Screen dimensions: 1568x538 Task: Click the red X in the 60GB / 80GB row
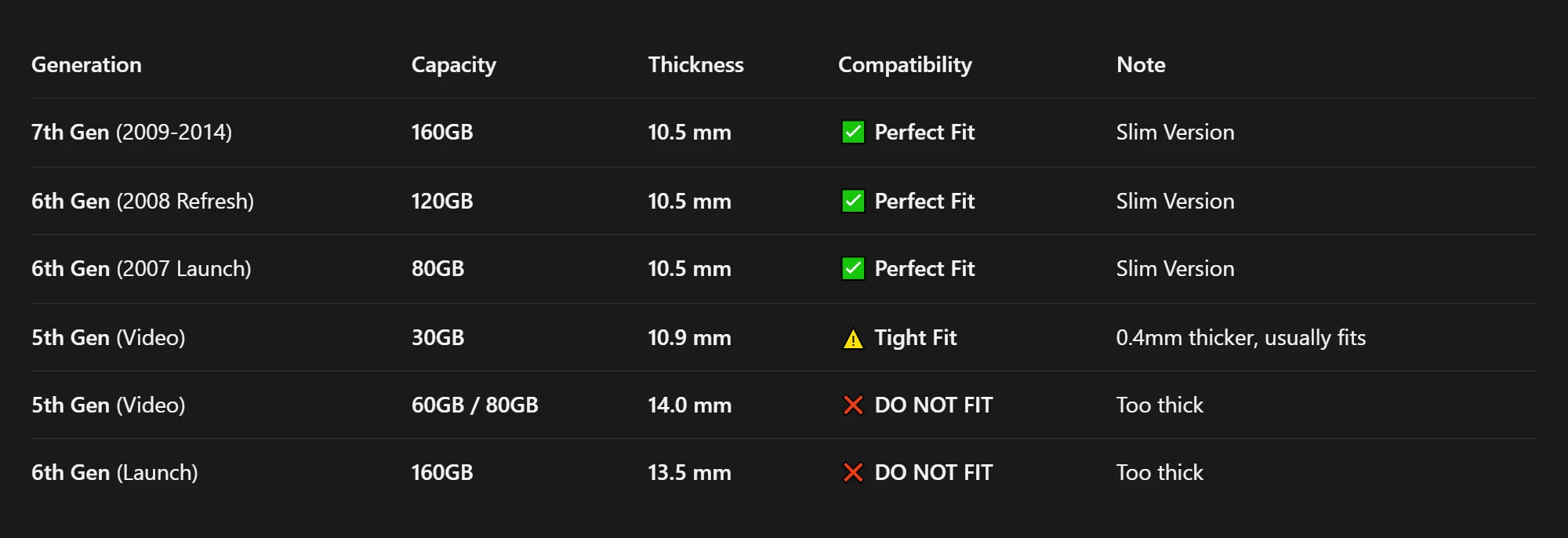coord(853,405)
